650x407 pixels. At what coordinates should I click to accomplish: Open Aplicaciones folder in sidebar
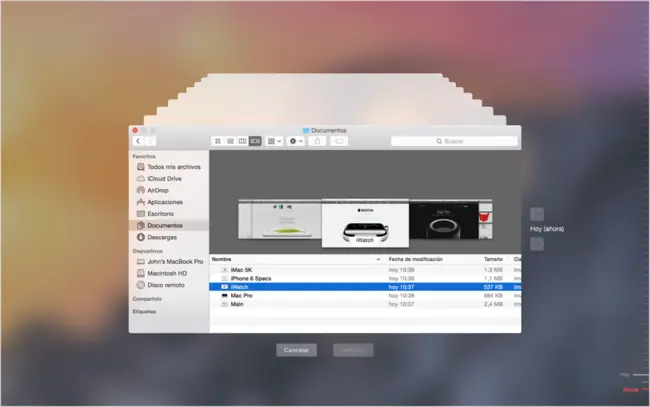coord(165,201)
